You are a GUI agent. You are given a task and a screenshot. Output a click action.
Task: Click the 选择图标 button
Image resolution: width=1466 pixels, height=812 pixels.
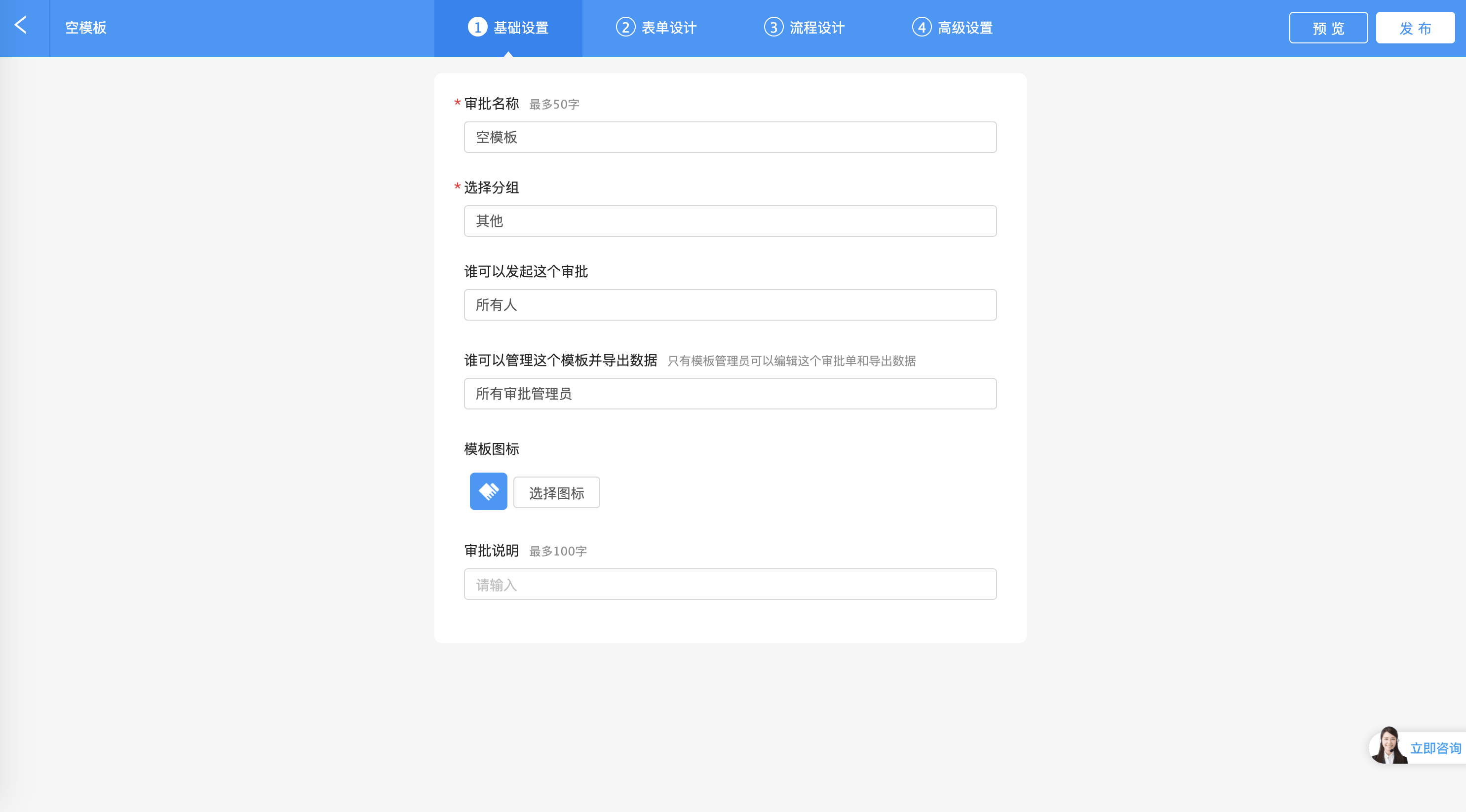[557, 492]
